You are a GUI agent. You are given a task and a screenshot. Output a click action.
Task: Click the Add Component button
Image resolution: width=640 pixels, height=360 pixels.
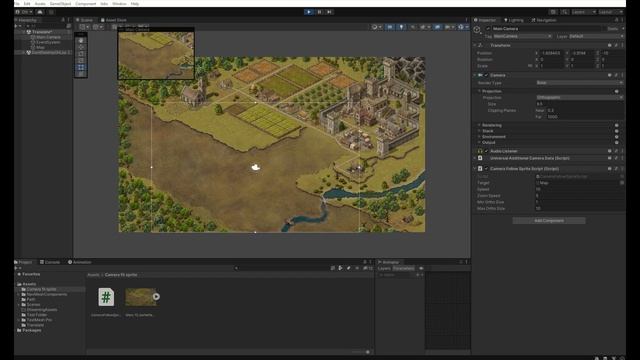pos(549,220)
